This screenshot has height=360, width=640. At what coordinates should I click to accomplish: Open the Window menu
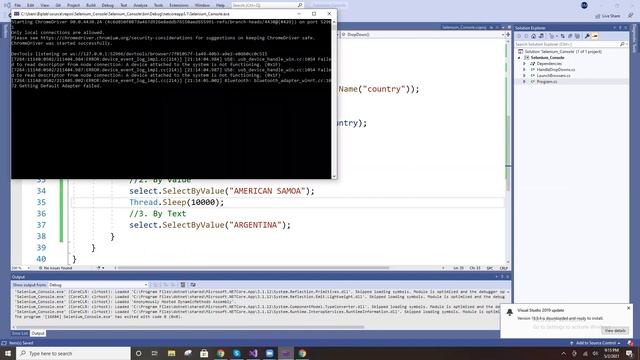[202, 5]
